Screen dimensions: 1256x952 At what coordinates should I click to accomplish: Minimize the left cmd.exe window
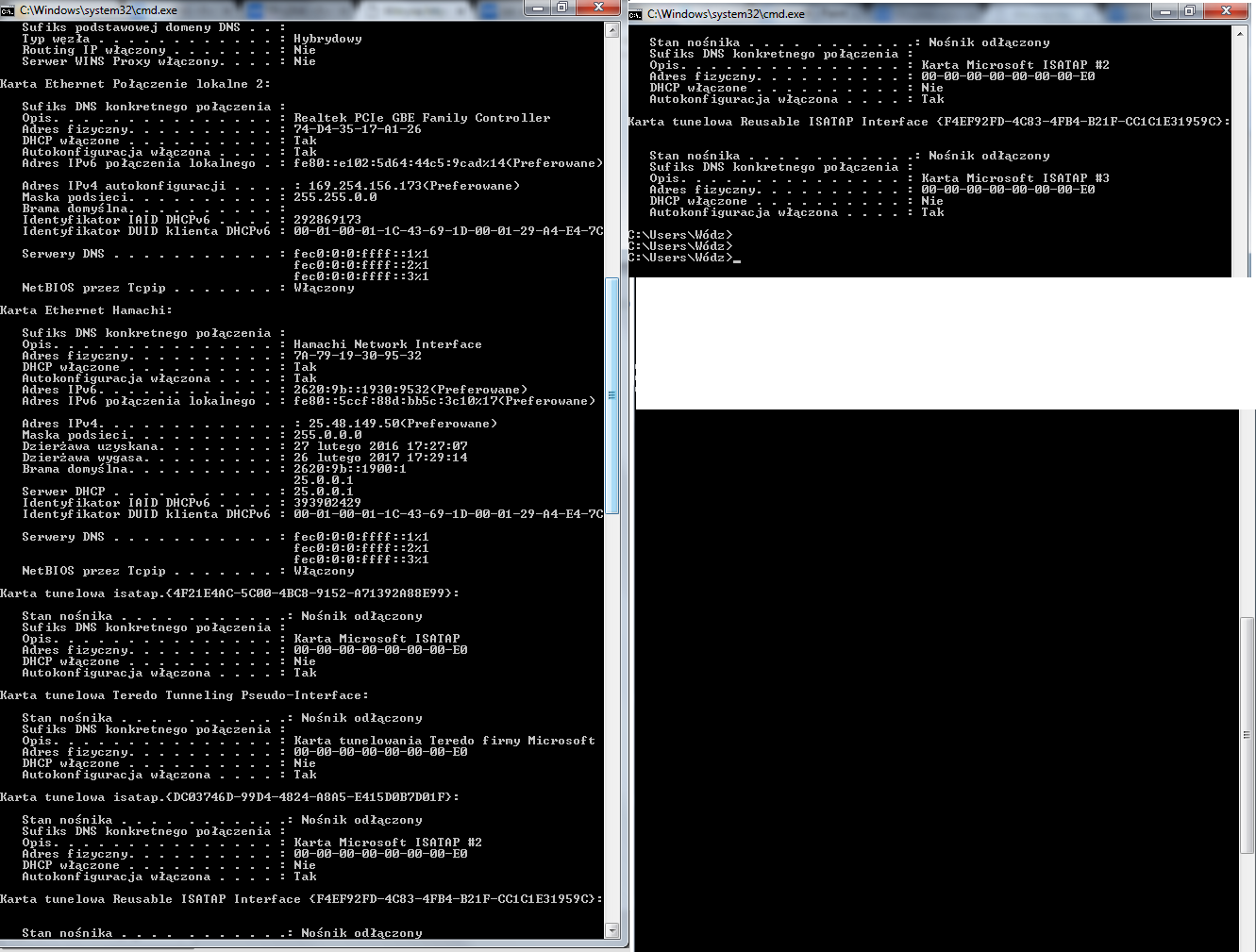[x=539, y=8]
